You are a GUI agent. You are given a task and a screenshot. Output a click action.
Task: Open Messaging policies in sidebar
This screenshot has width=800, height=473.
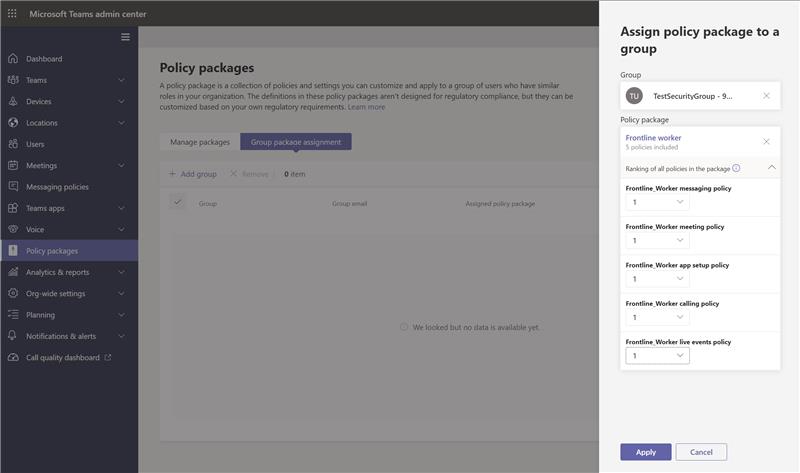click(x=69, y=187)
